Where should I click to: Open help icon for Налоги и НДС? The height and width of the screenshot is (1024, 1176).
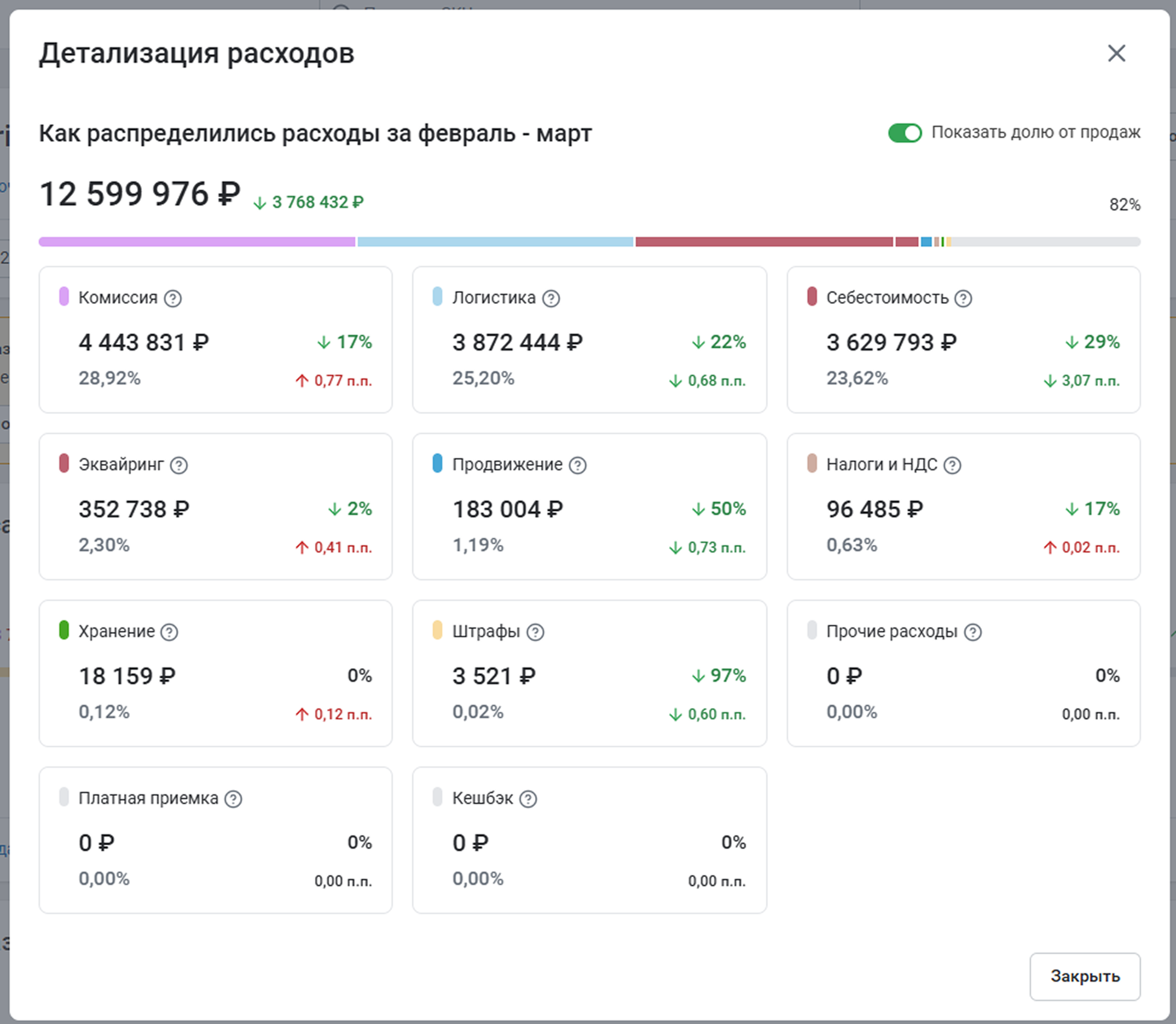click(x=952, y=465)
